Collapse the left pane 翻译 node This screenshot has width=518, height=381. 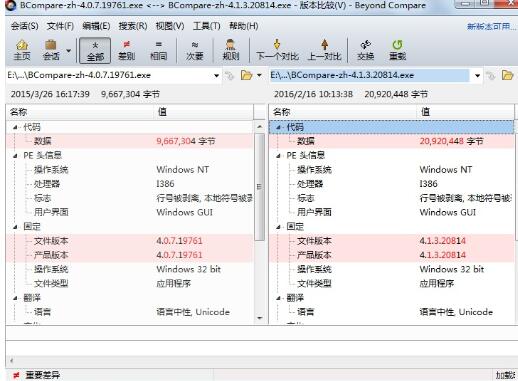point(15,298)
